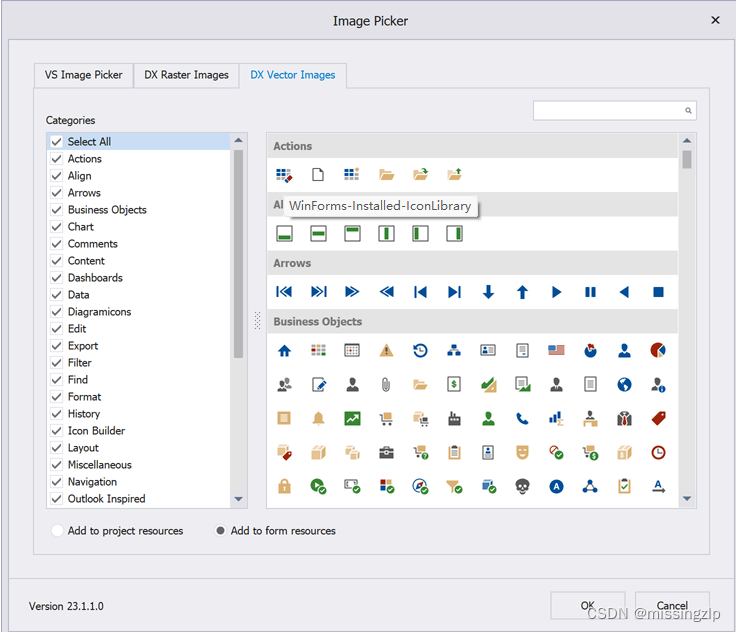Pick the calendar icon in Business Objects
Viewport: 736px width, 632px height.
pos(352,350)
